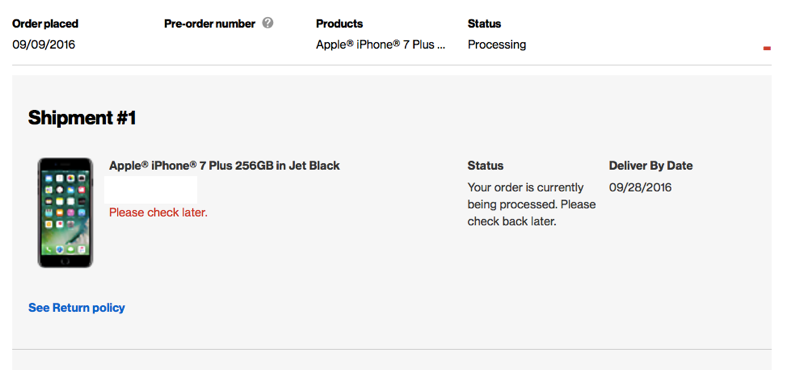Click the truncated Apple iPhone 7 Plus product text
The height and width of the screenshot is (370, 800).
click(x=381, y=44)
